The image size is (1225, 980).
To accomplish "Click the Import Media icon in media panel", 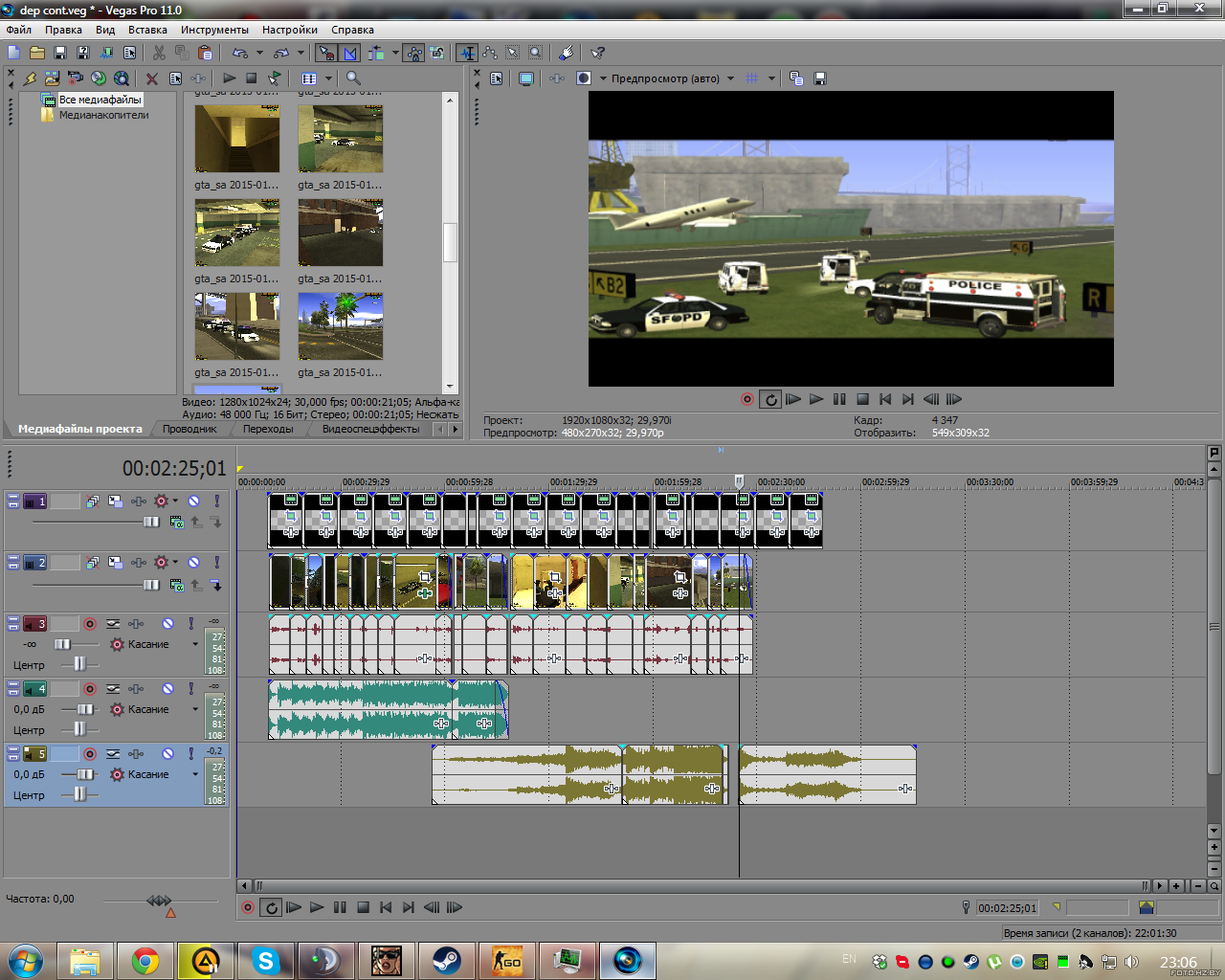I will tap(53, 78).
